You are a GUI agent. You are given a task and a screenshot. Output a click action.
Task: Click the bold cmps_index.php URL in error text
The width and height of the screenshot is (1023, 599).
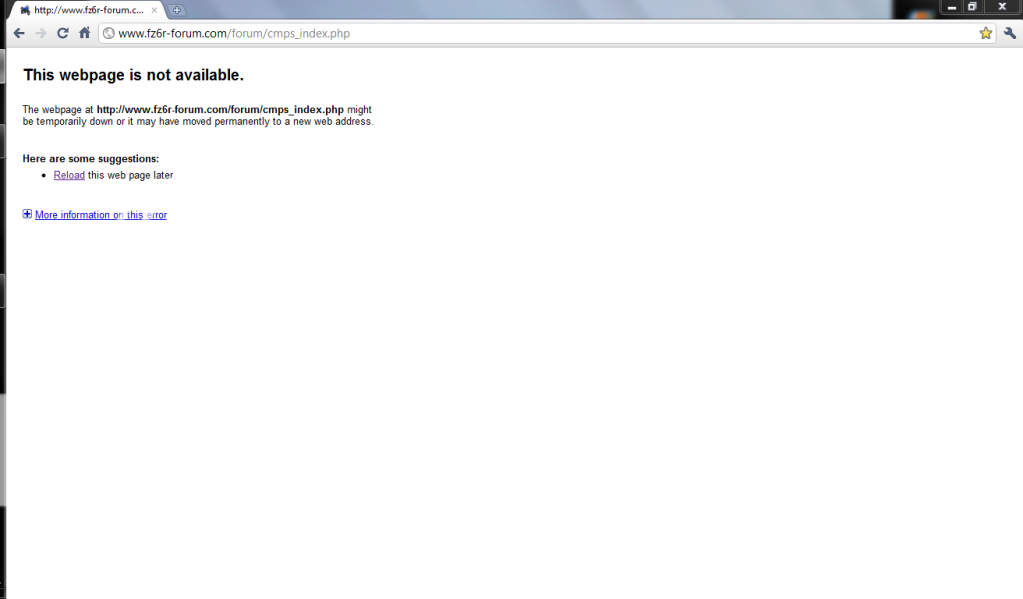pos(220,109)
